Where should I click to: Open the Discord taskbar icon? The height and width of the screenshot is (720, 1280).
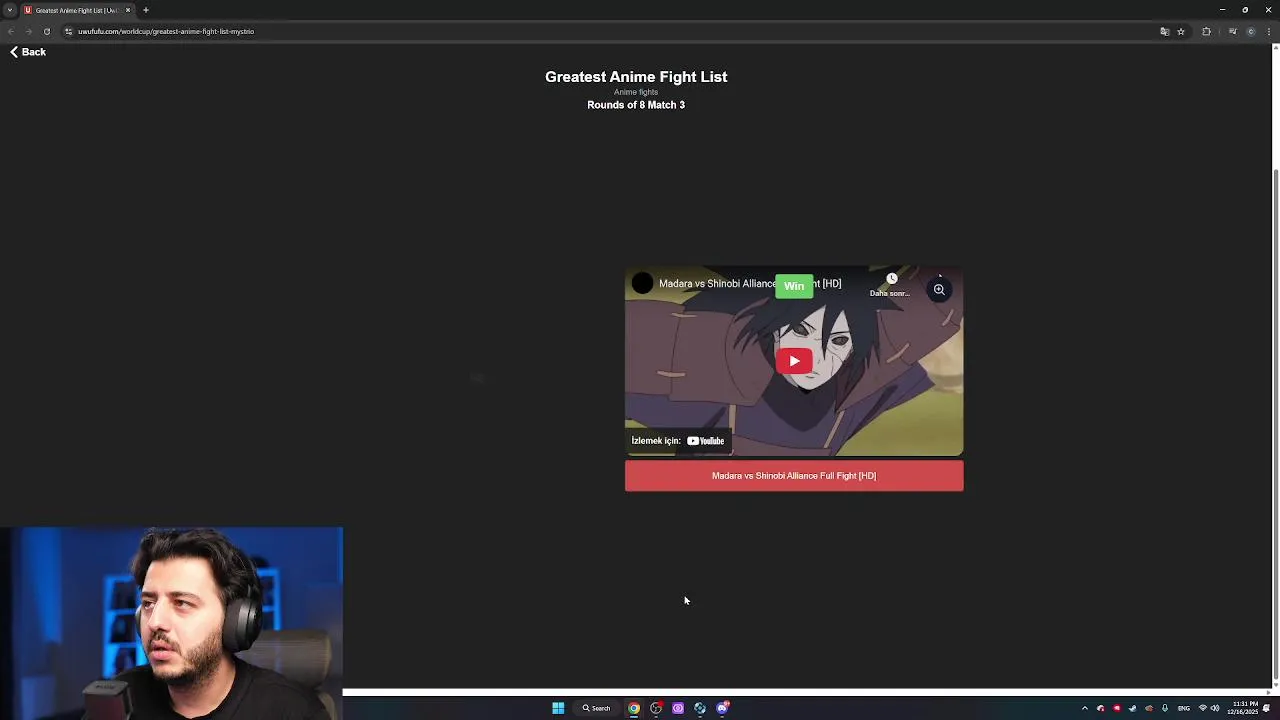pos(722,708)
